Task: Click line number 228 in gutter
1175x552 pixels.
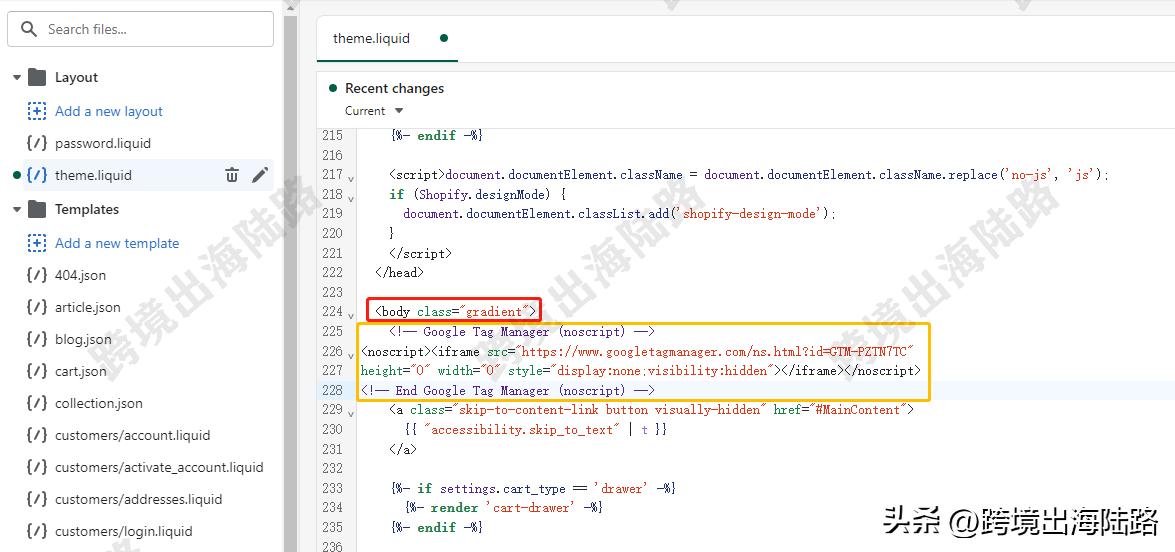Action: pos(332,390)
